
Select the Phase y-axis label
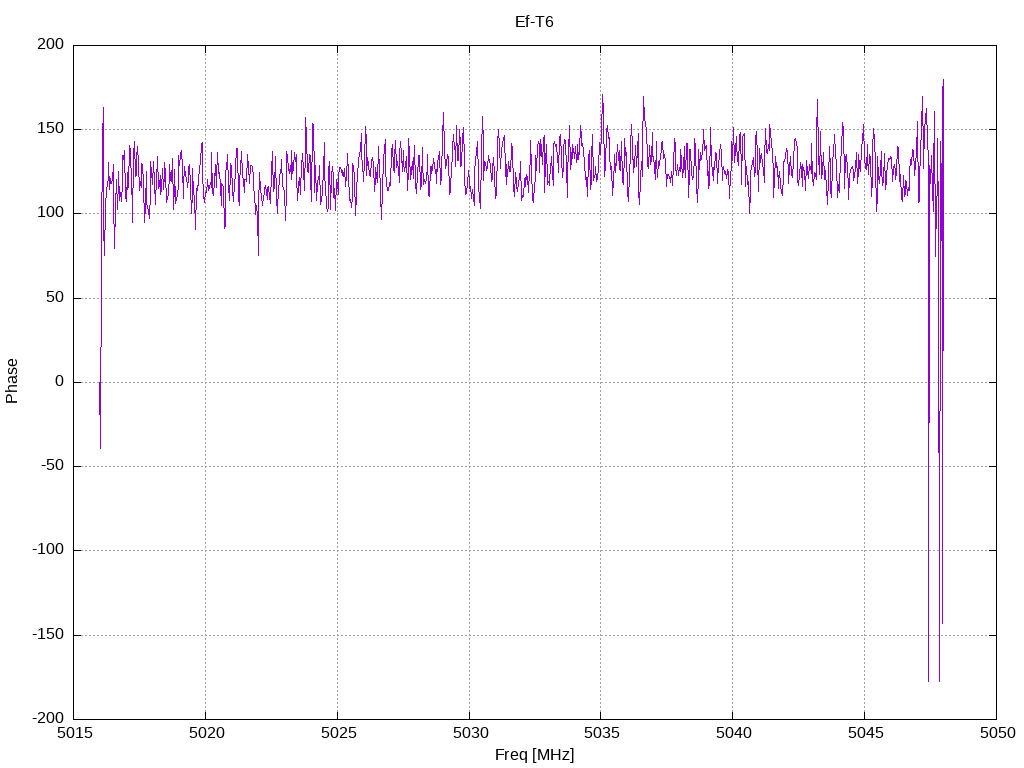pos(12,381)
